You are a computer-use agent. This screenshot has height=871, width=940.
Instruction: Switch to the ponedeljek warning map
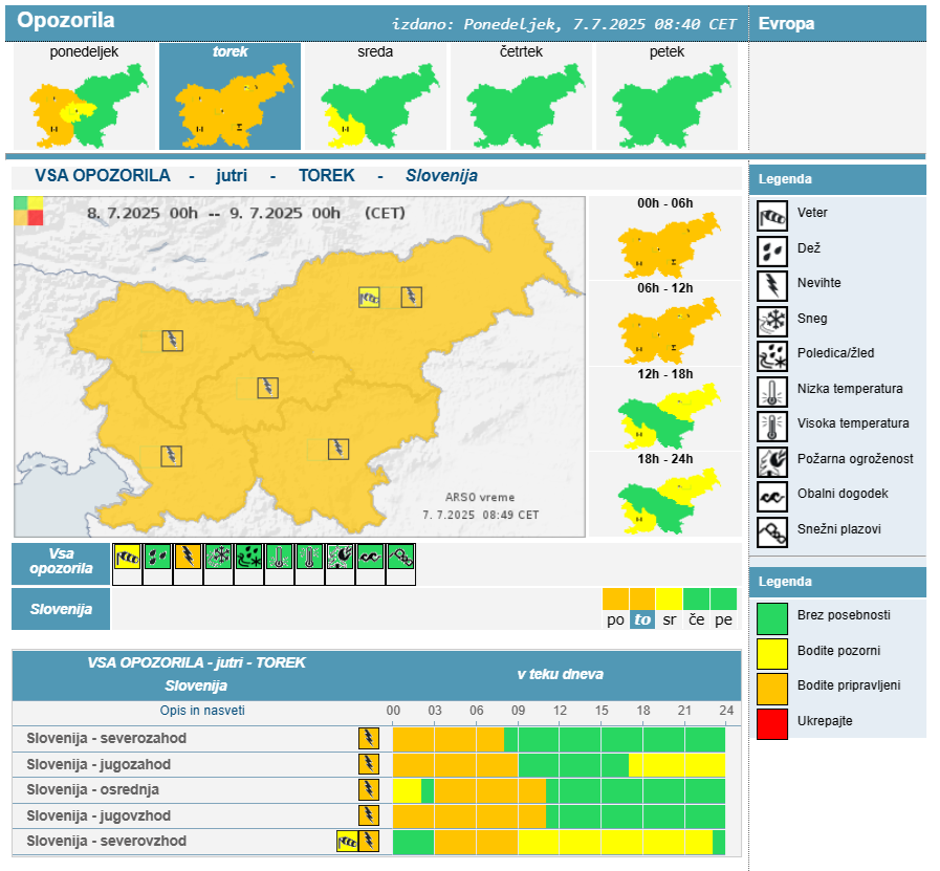(x=84, y=97)
